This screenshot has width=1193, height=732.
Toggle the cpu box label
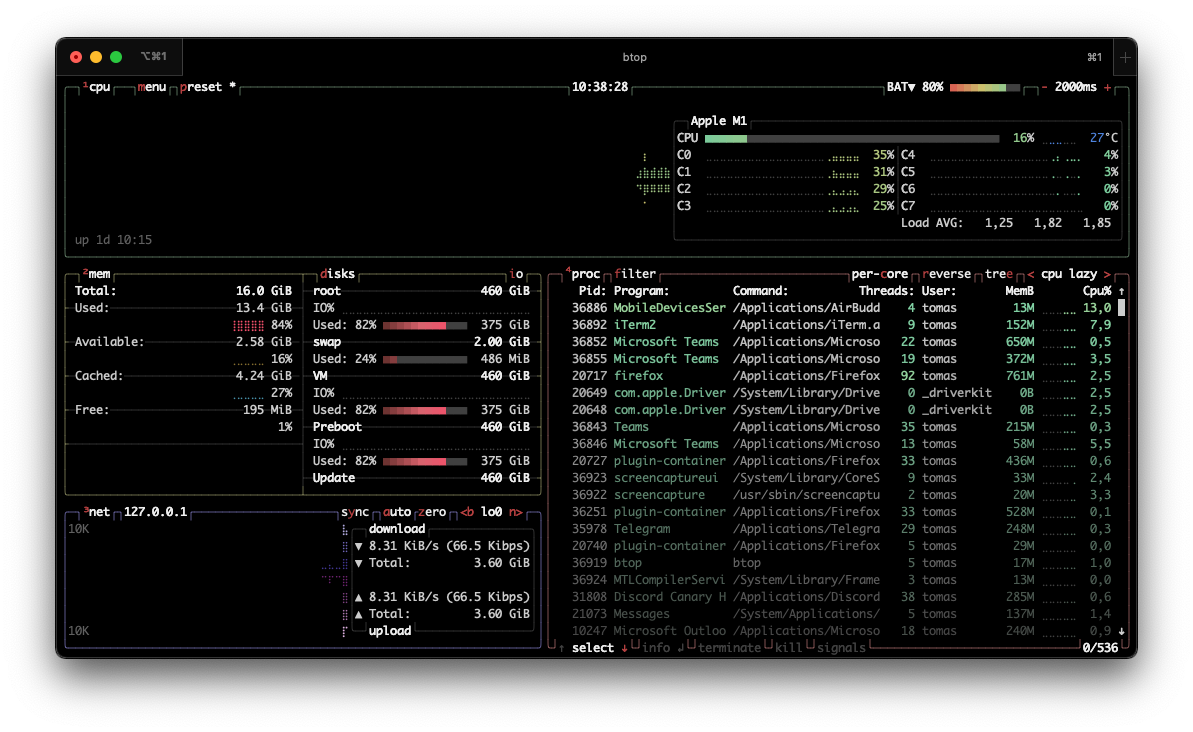coord(99,87)
